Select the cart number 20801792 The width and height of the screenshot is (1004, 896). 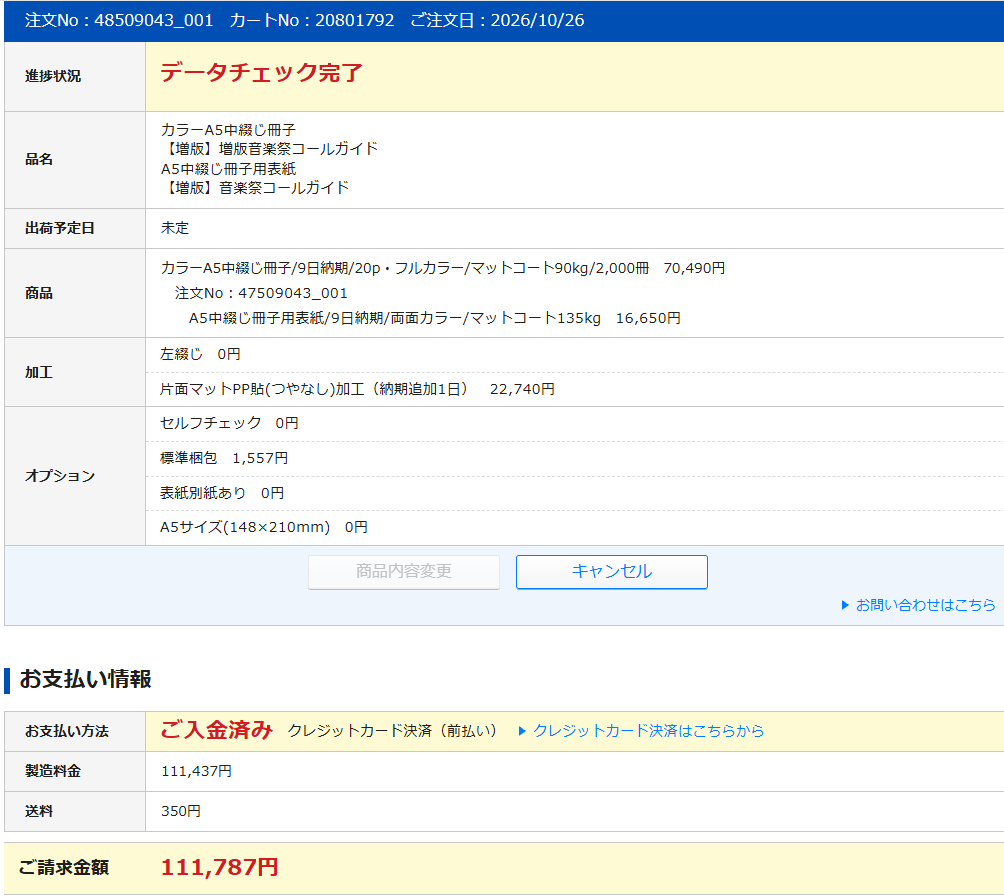coord(355,20)
